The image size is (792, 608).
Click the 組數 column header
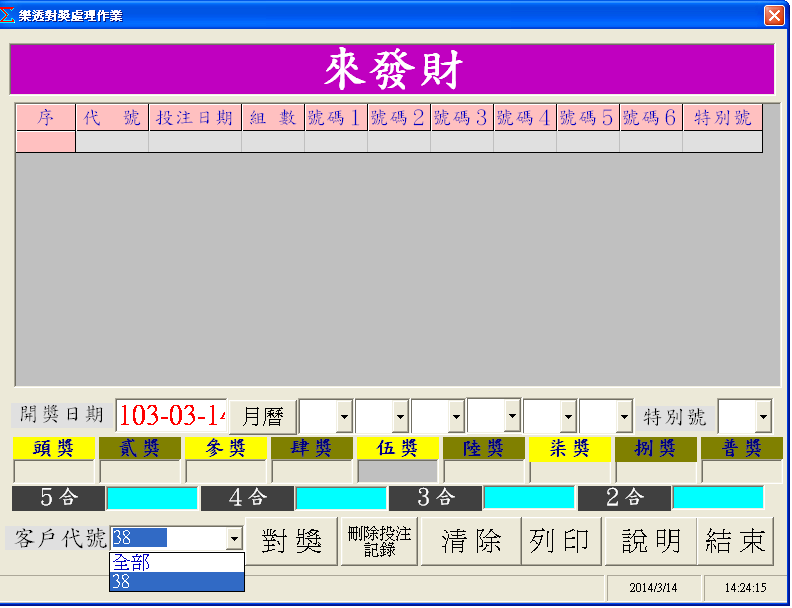click(273, 118)
